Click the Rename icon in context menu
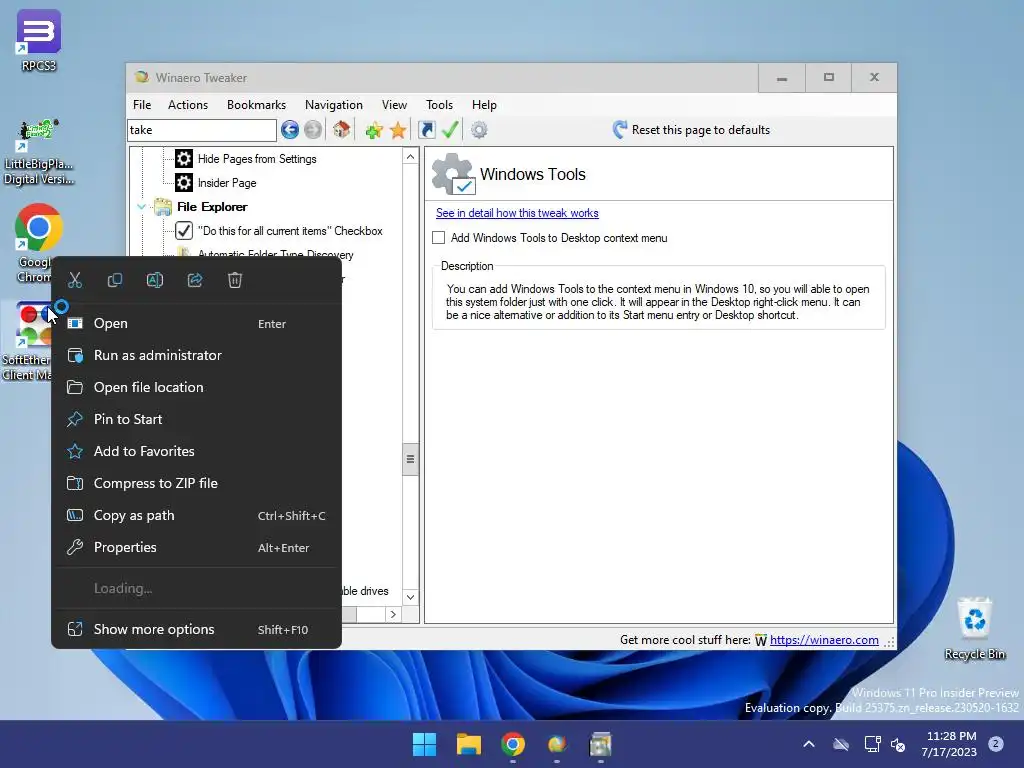The image size is (1024, 768). 155,280
